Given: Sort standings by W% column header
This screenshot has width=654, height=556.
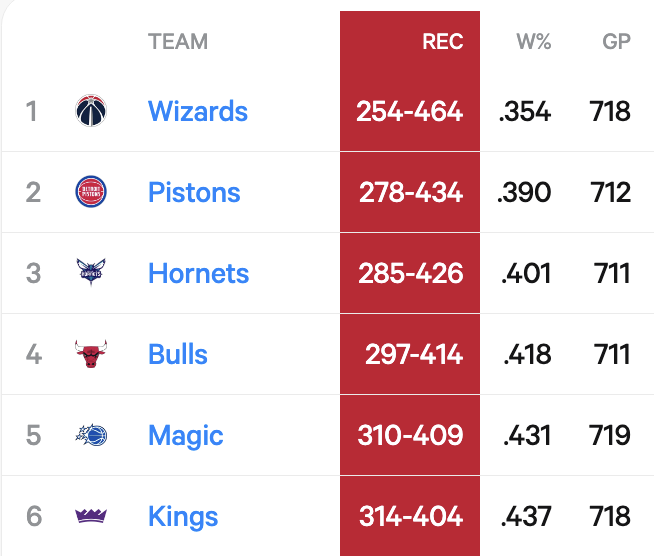Looking at the screenshot, I should click(533, 42).
